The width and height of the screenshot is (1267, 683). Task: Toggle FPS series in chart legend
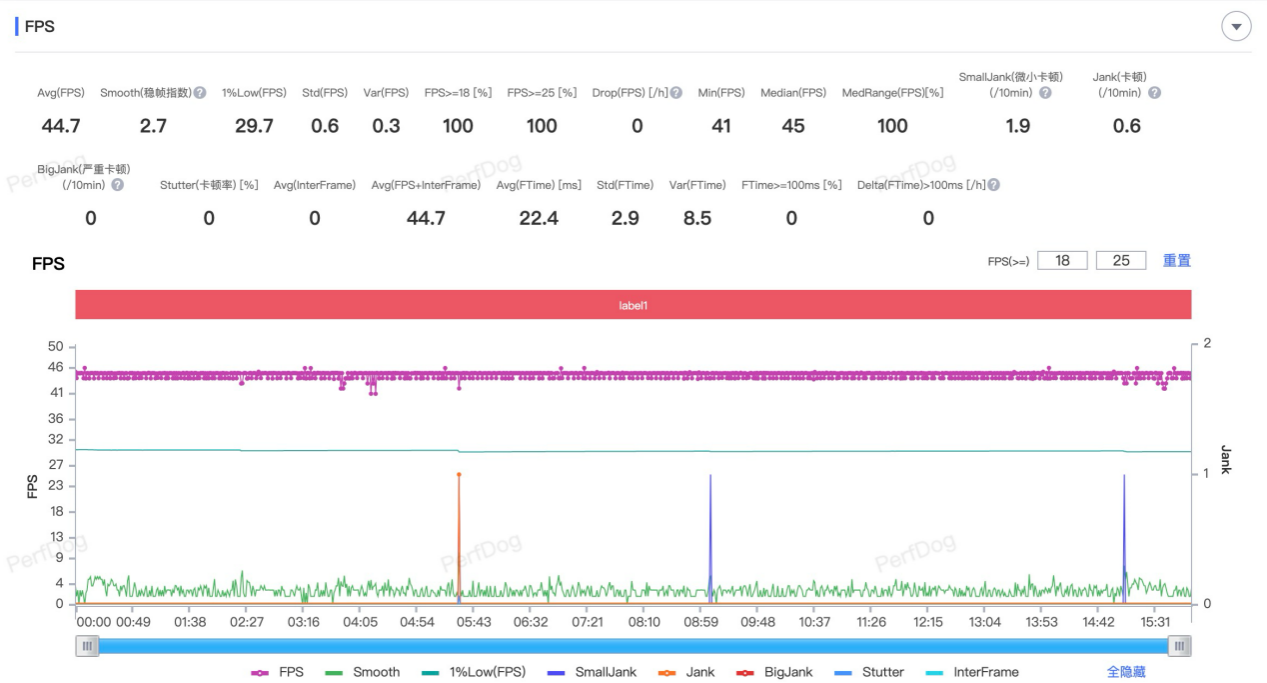(278, 672)
